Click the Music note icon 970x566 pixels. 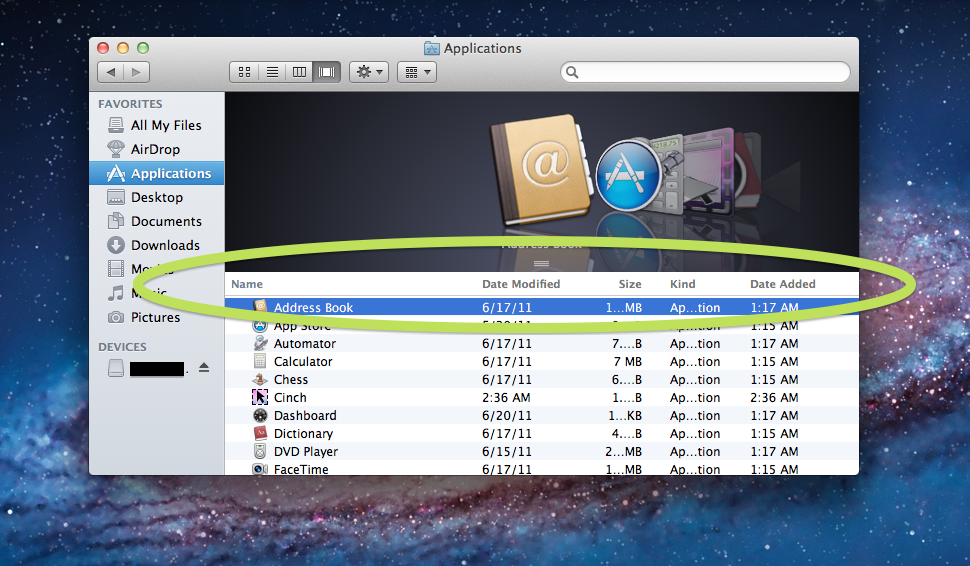pos(116,293)
